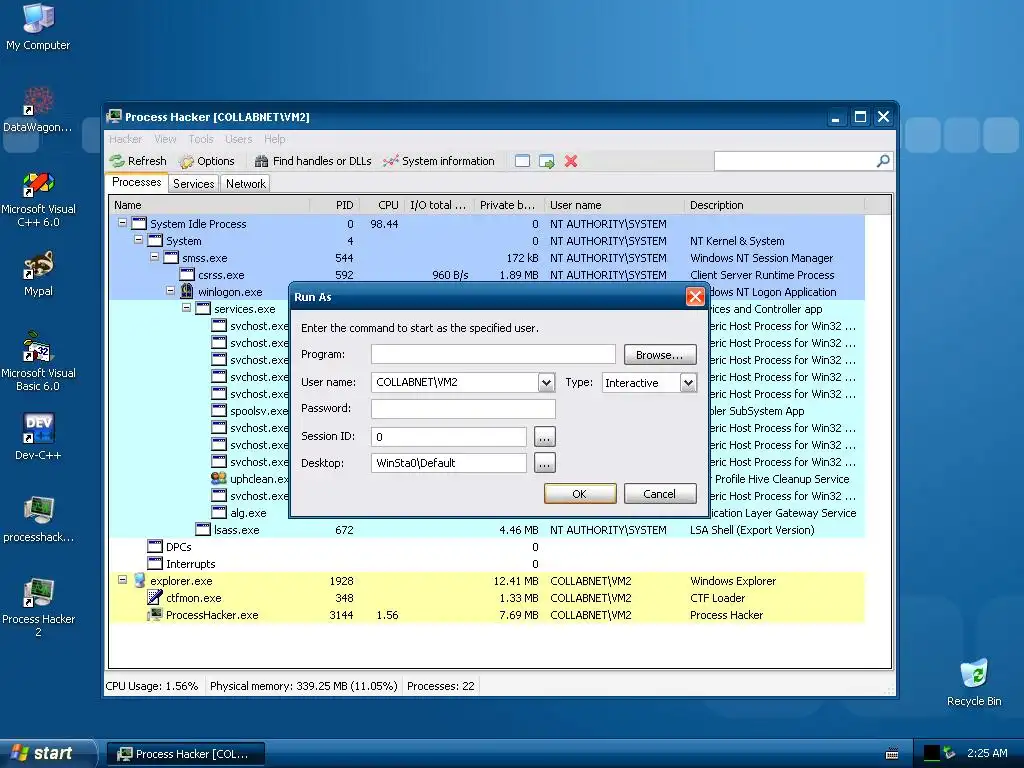Click OK in Run As dialog
The width and height of the screenshot is (1024, 768).
click(580, 494)
